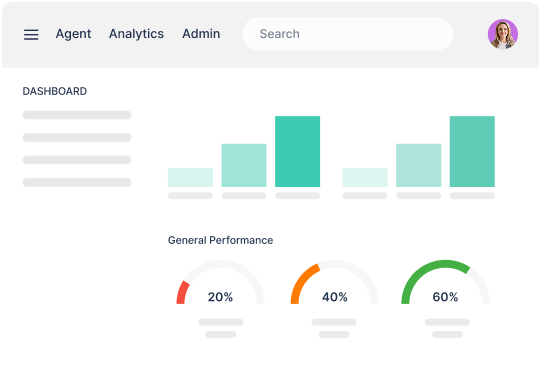Click the first sidebar placeholder item

point(77,115)
